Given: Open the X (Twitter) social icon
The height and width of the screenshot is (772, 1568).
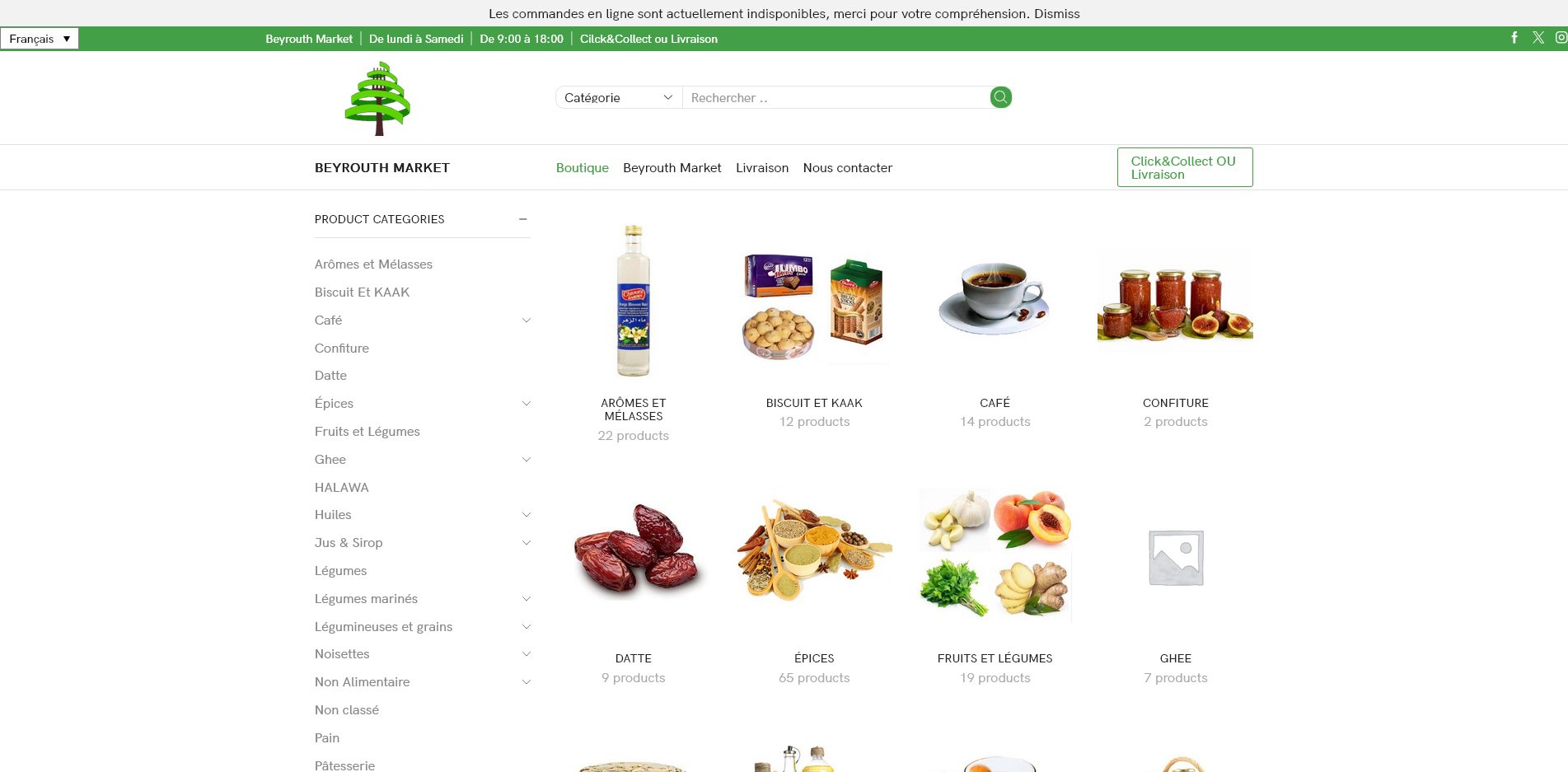Looking at the screenshot, I should [x=1538, y=38].
